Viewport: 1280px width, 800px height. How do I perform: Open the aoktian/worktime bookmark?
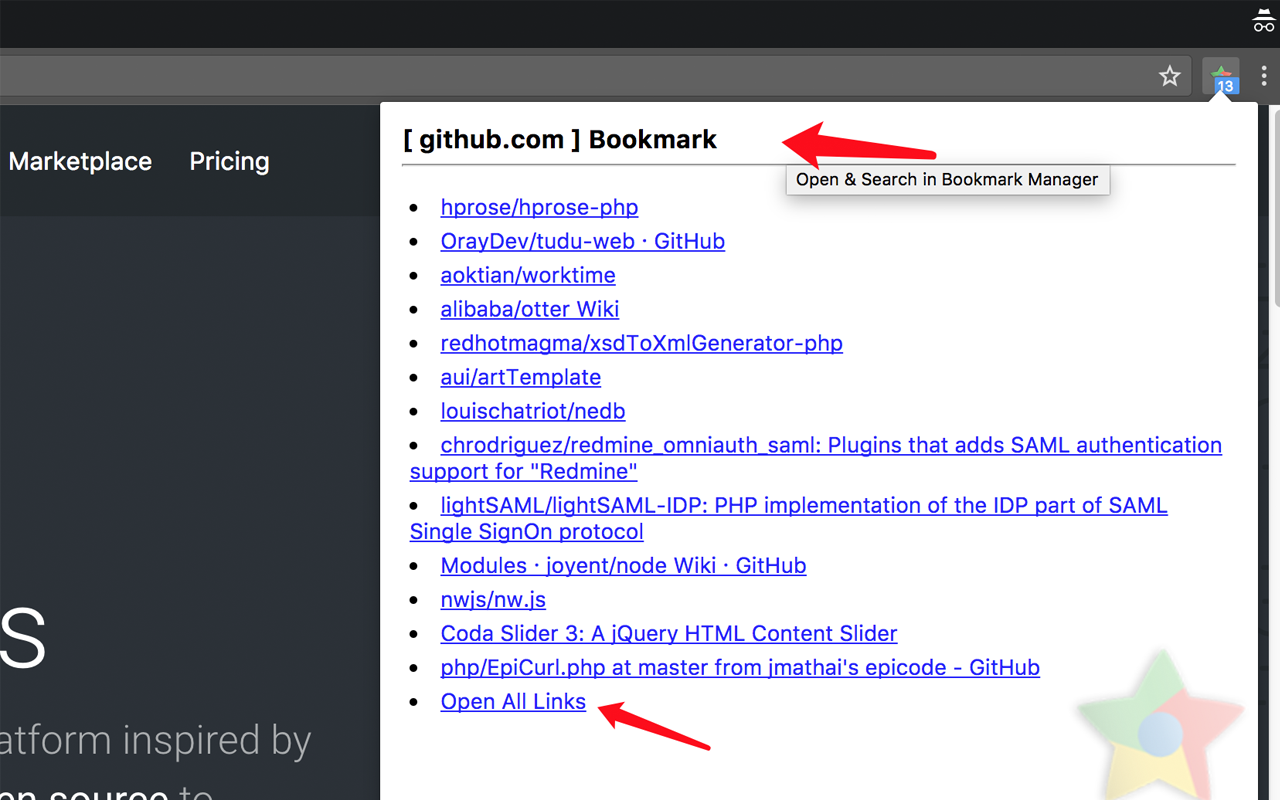point(527,275)
